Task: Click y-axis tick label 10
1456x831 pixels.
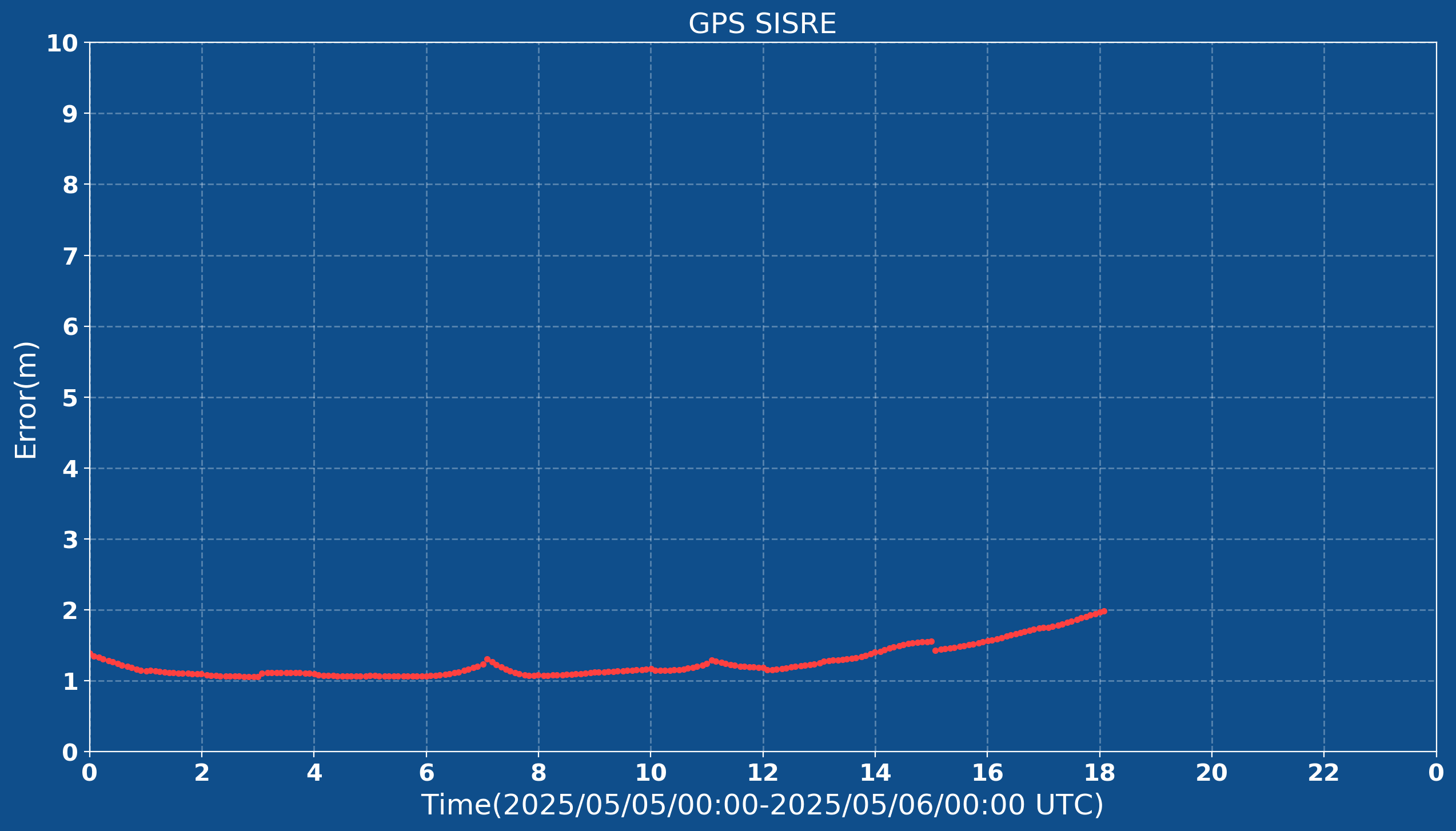Action: (62, 43)
